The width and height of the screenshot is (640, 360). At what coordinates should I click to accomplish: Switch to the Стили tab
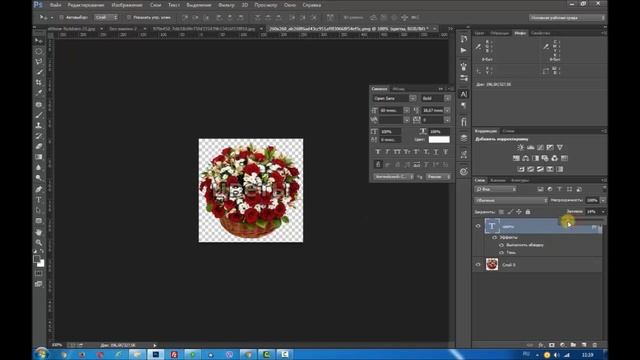[508, 131]
